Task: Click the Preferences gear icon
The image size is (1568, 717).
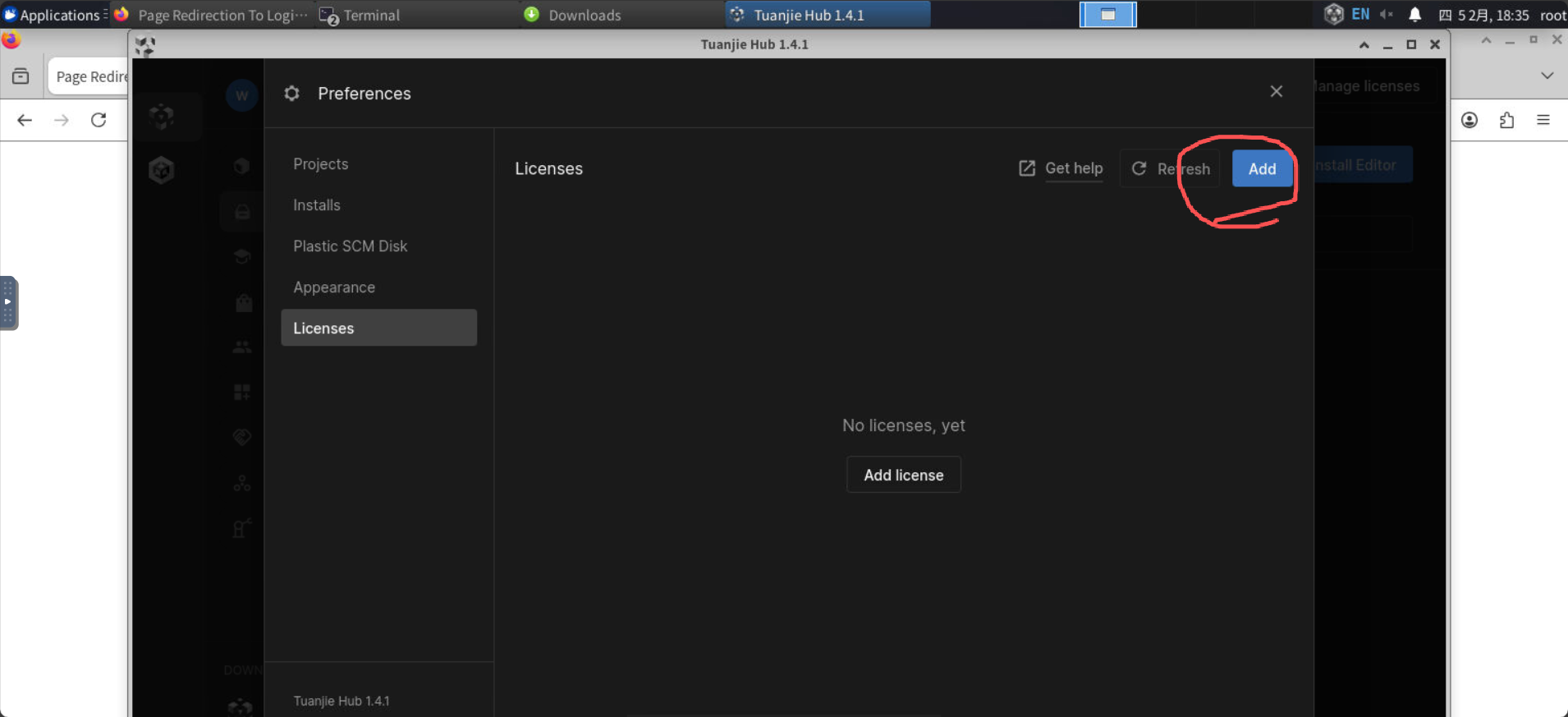Action: point(291,94)
